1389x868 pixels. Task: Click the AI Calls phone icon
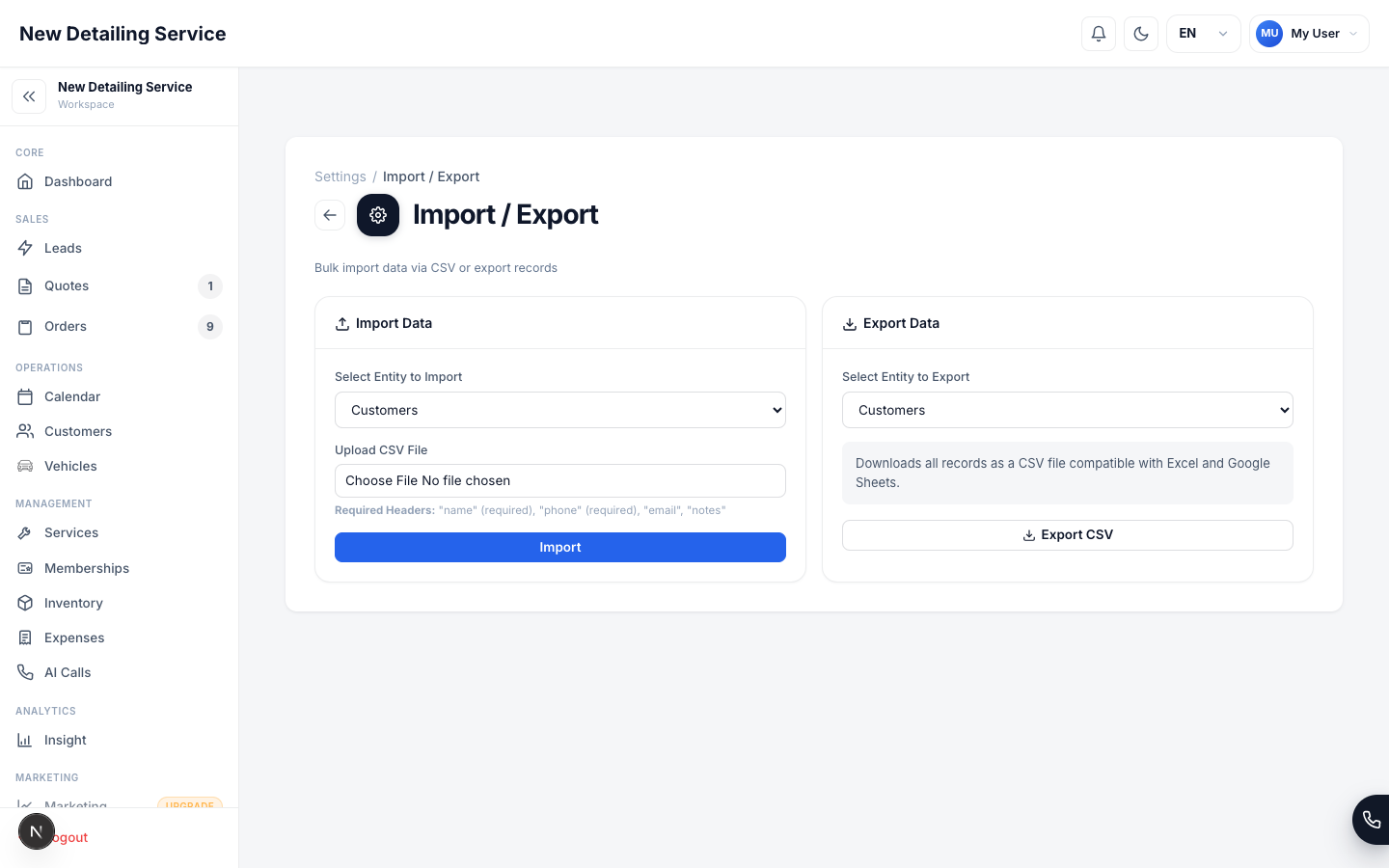click(x=25, y=672)
